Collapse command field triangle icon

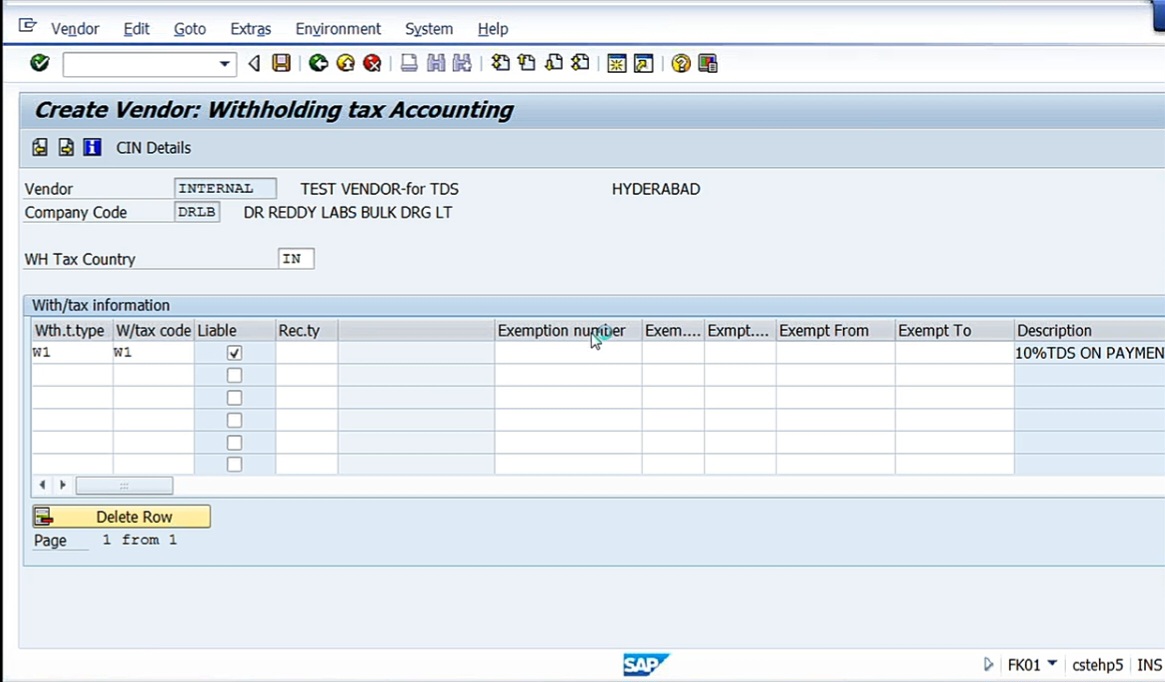tap(254, 63)
